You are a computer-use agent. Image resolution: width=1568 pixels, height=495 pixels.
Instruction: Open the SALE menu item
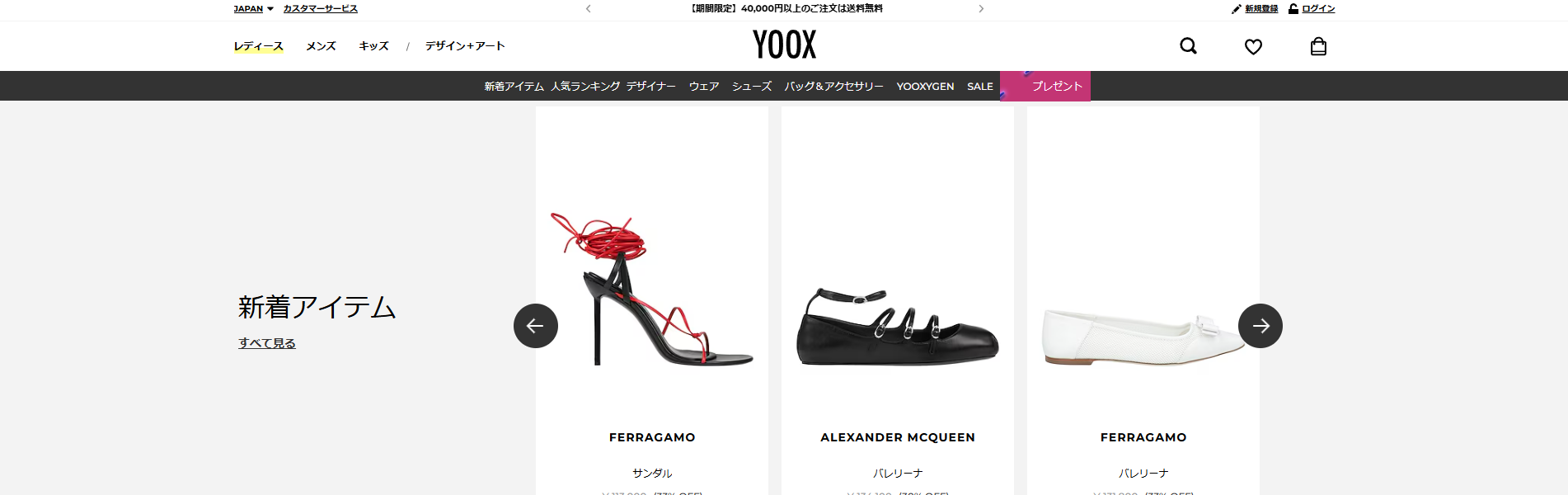click(980, 87)
